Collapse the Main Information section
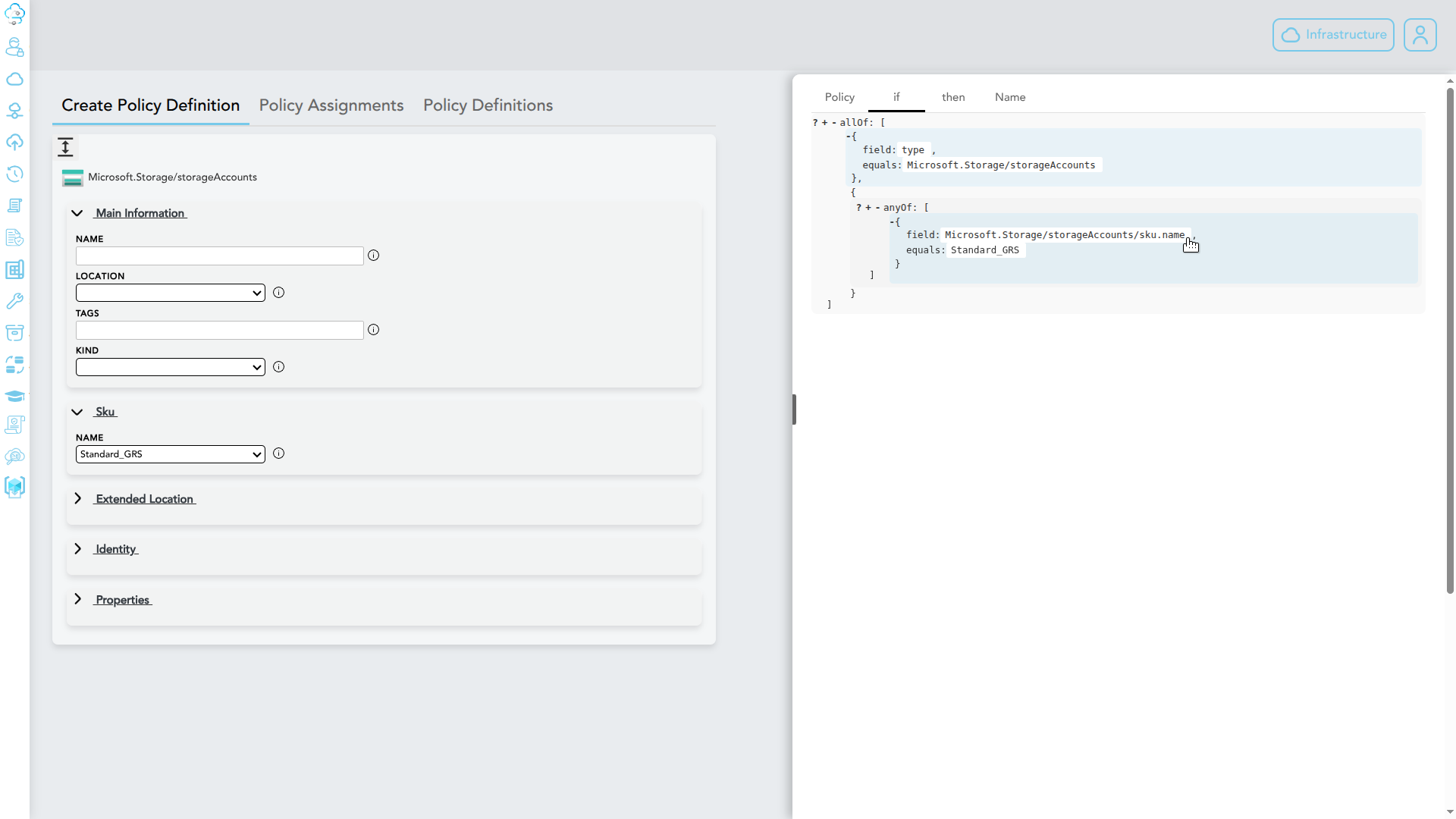 [x=77, y=213]
